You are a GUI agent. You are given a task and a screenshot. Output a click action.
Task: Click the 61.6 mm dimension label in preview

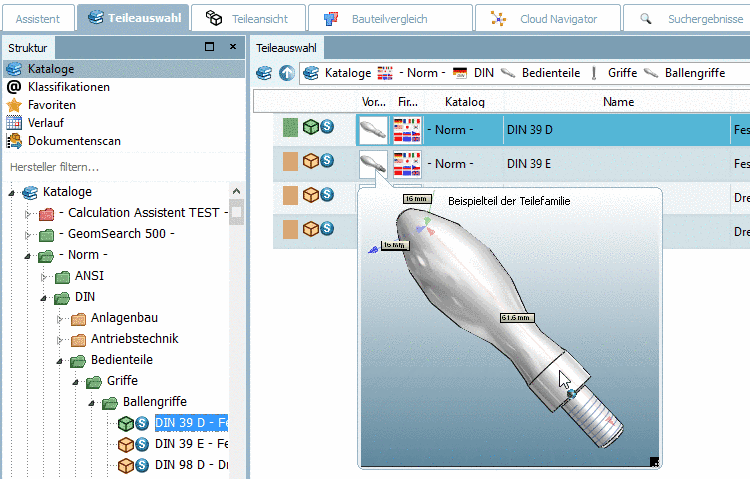point(517,318)
